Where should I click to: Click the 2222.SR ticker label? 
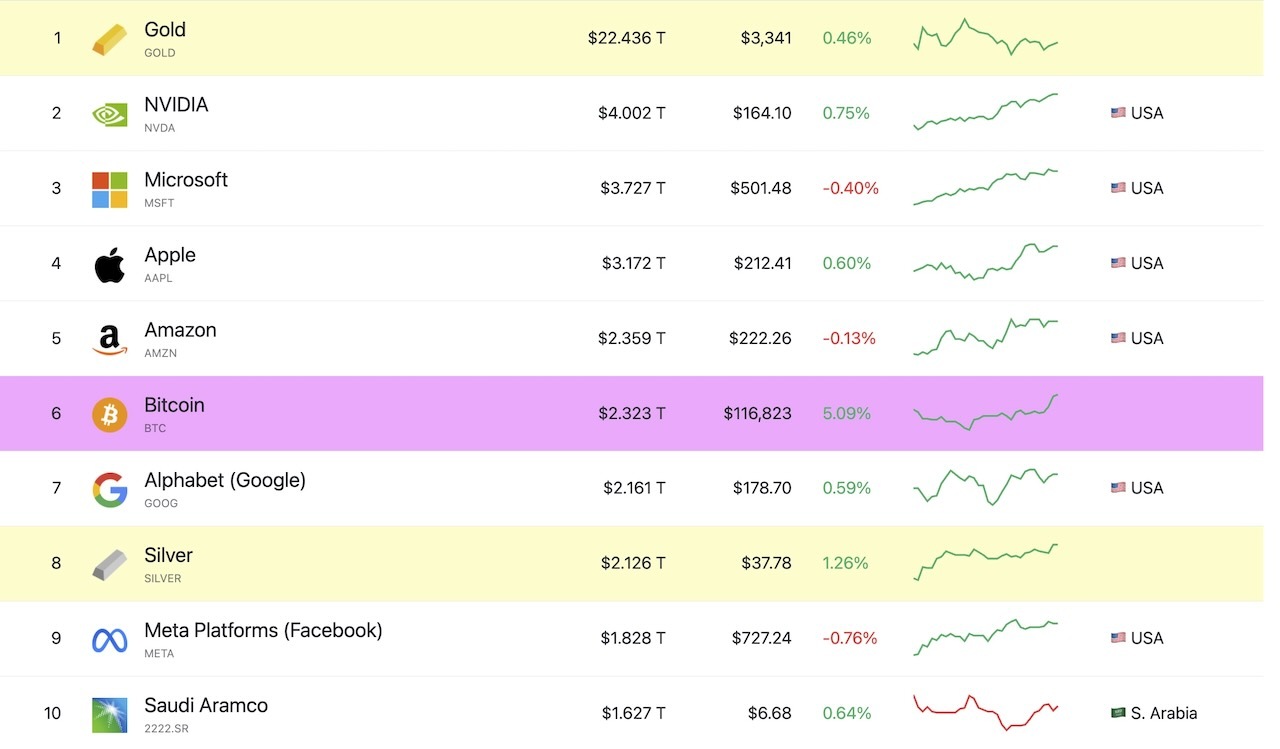tap(166, 729)
